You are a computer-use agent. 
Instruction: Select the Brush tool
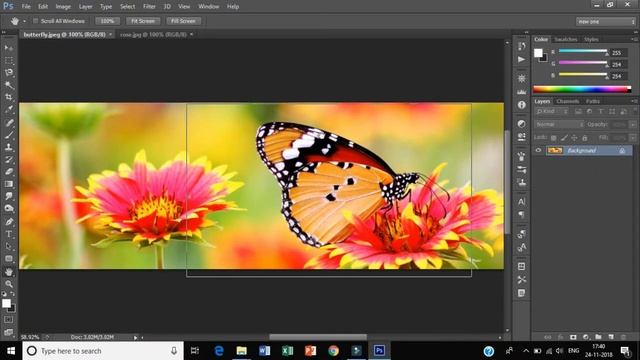click(x=9, y=135)
